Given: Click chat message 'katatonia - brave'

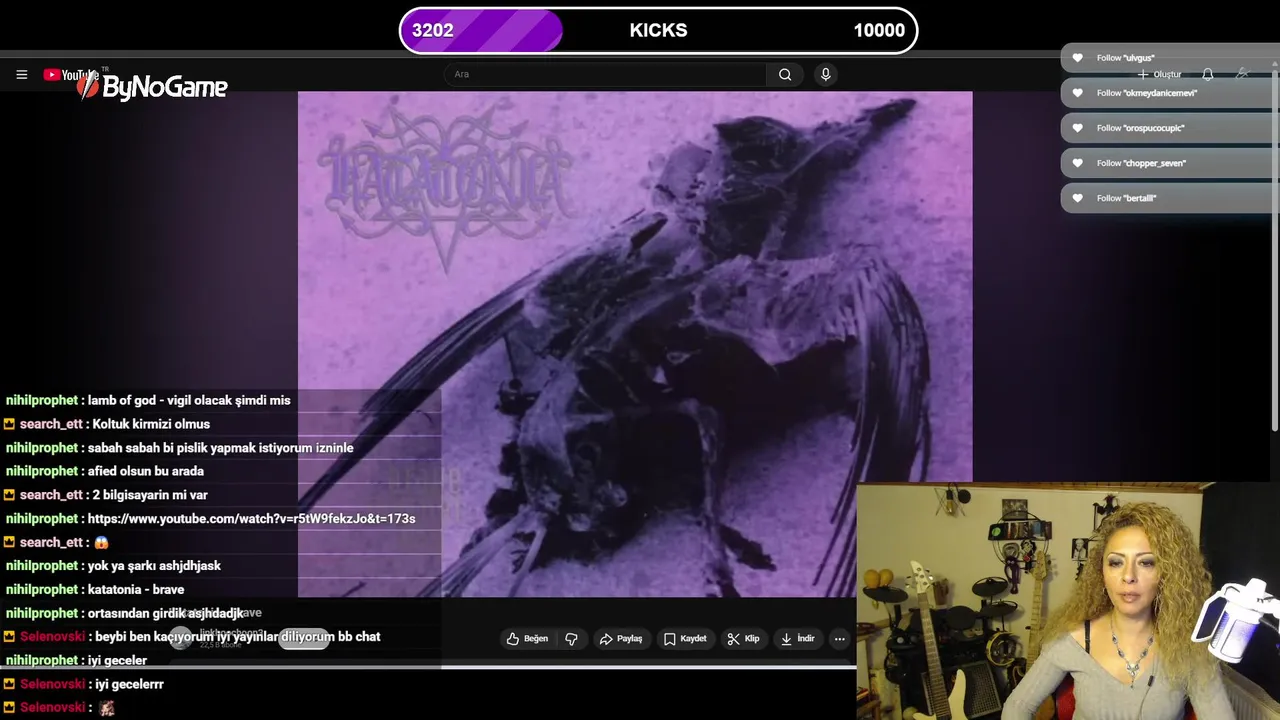Looking at the screenshot, I should point(136,589).
